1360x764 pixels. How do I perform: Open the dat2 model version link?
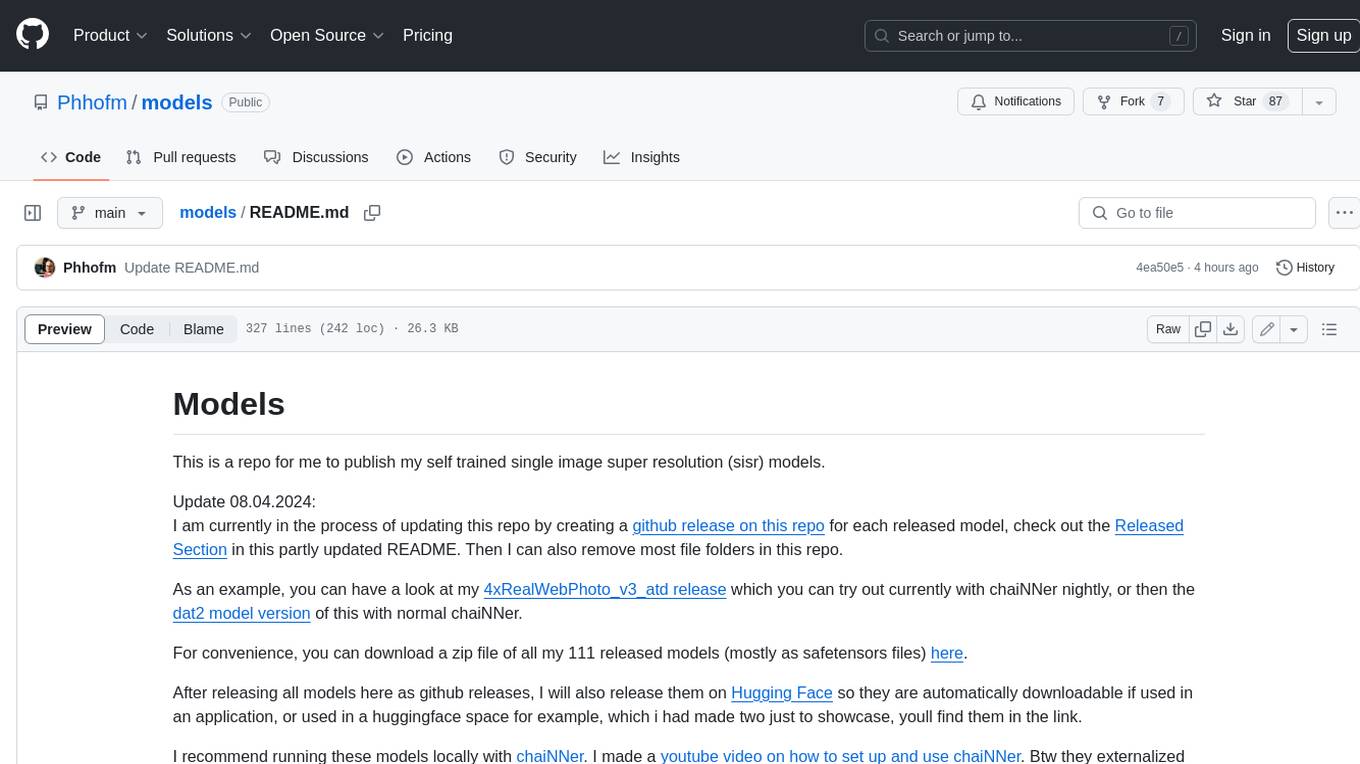(242, 613)
